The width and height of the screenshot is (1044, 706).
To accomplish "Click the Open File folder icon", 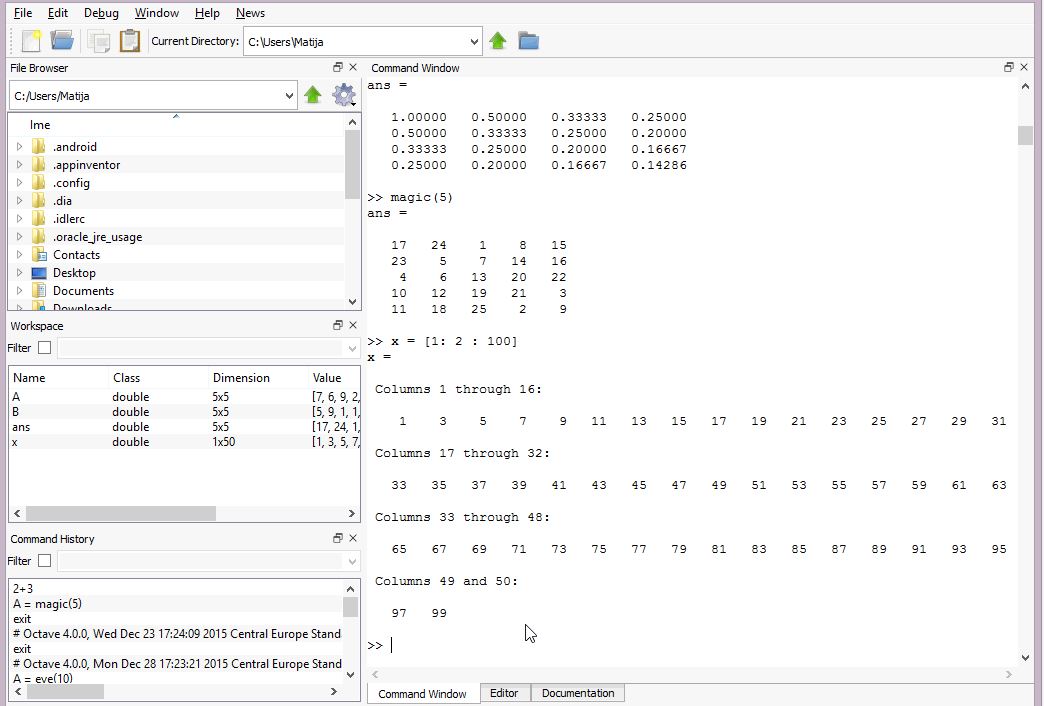I will coord(62,41).
